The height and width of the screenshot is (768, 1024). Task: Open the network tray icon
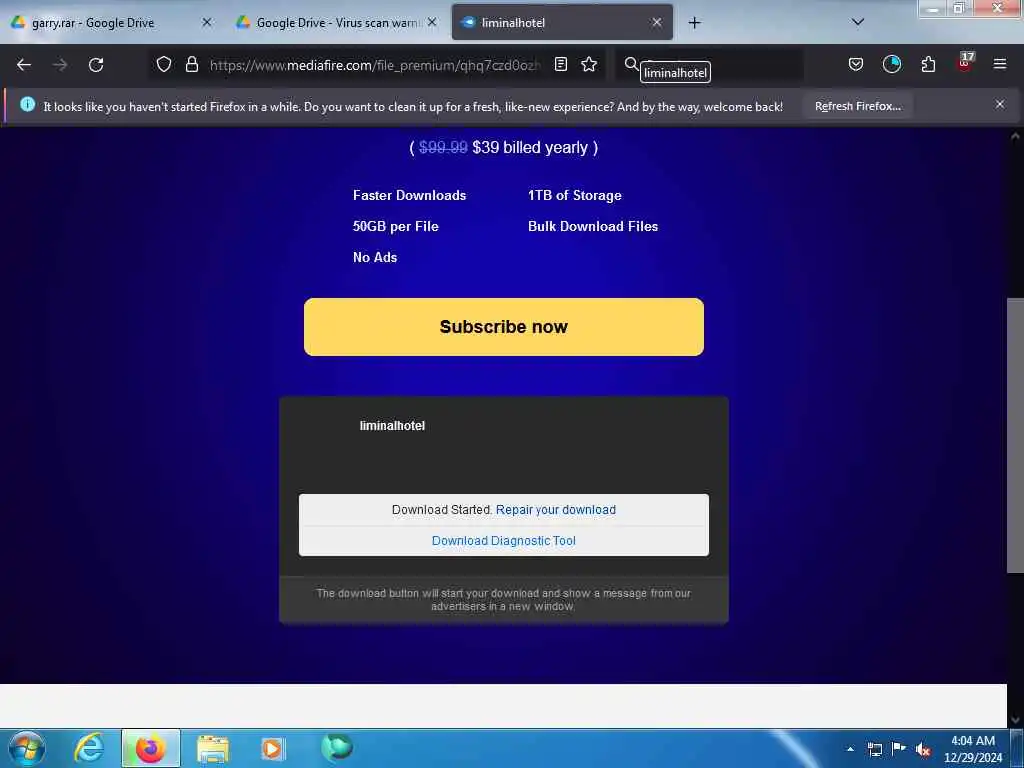(x=875, y=749)
